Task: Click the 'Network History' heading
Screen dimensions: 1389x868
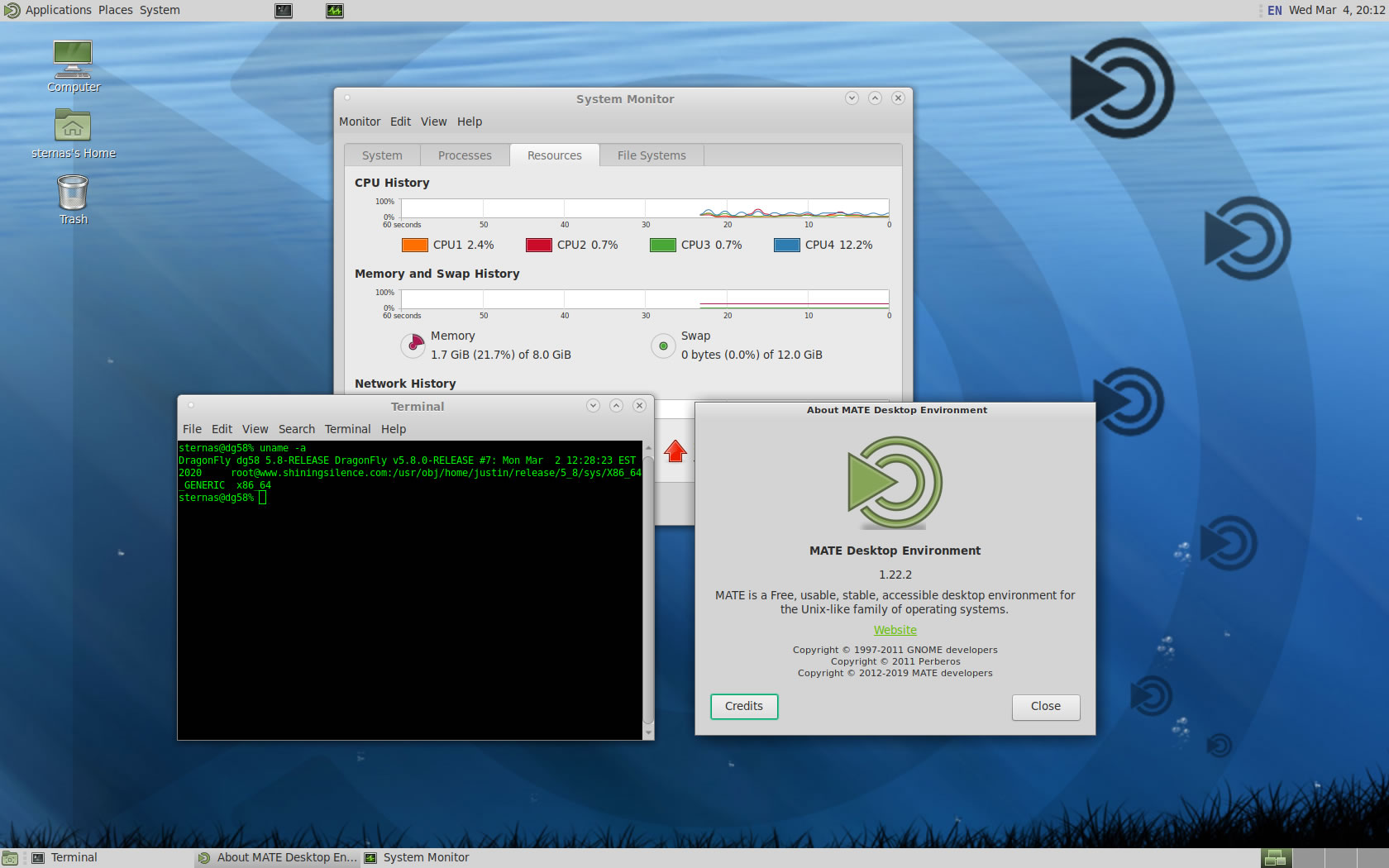Action: [x=405, y=384]
